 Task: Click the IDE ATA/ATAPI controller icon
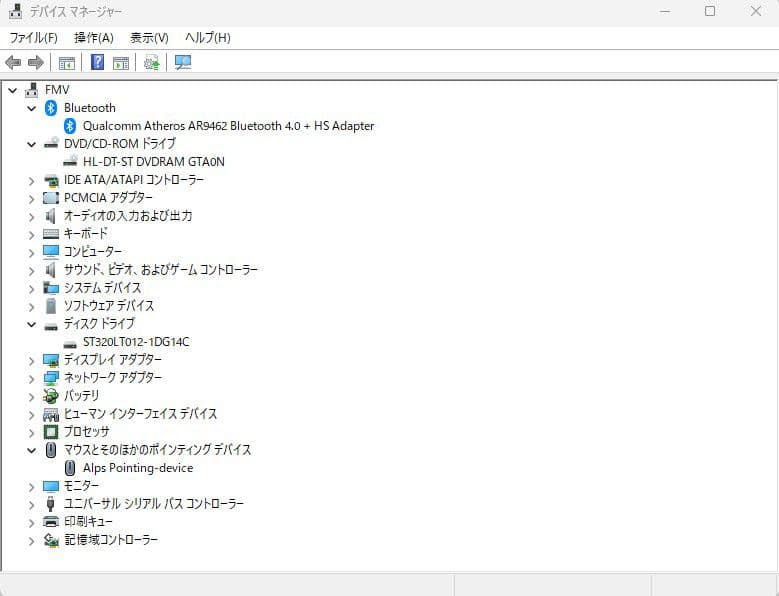[51, 180]
